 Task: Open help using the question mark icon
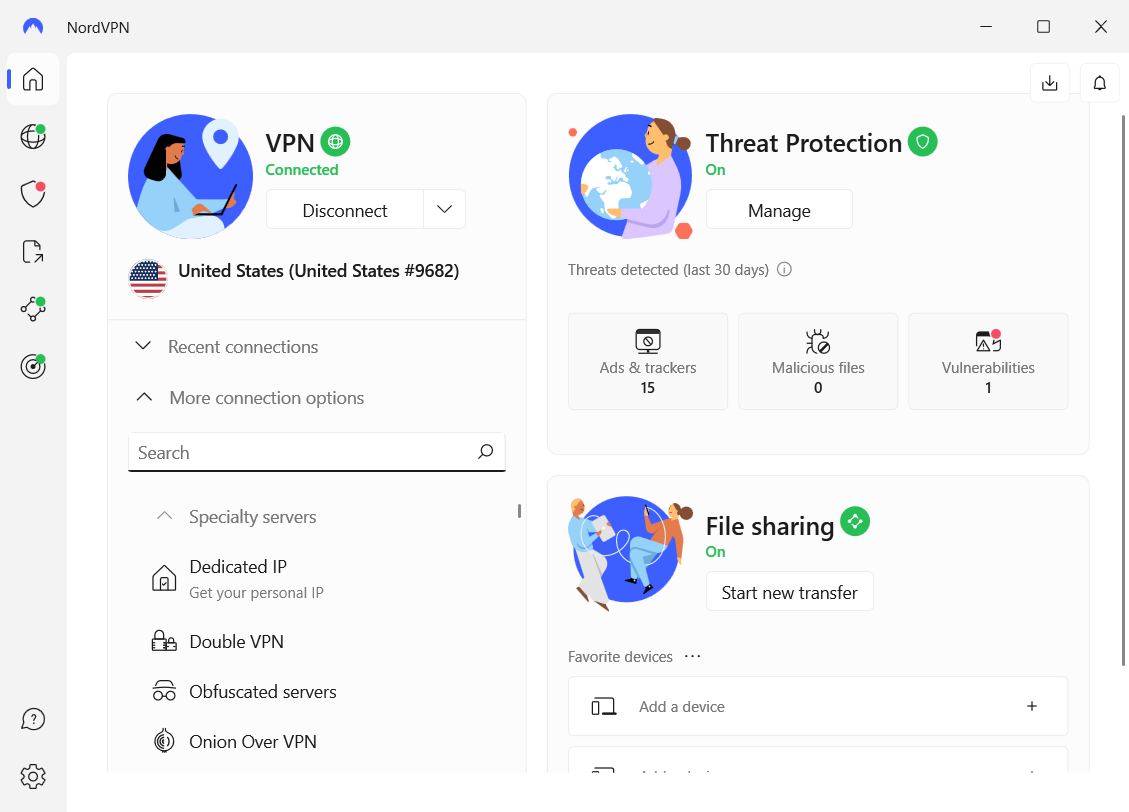tap(33, 718)
